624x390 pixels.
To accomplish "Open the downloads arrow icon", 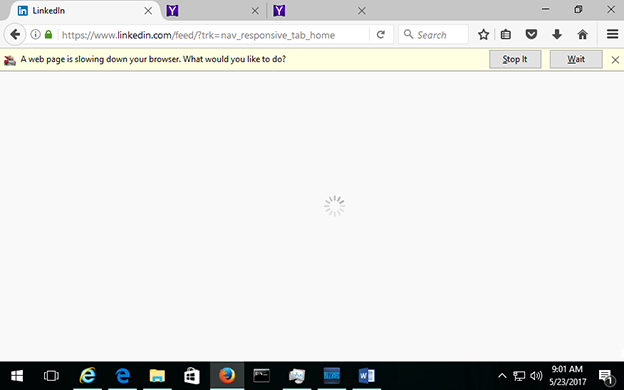I will pos(557,35).
